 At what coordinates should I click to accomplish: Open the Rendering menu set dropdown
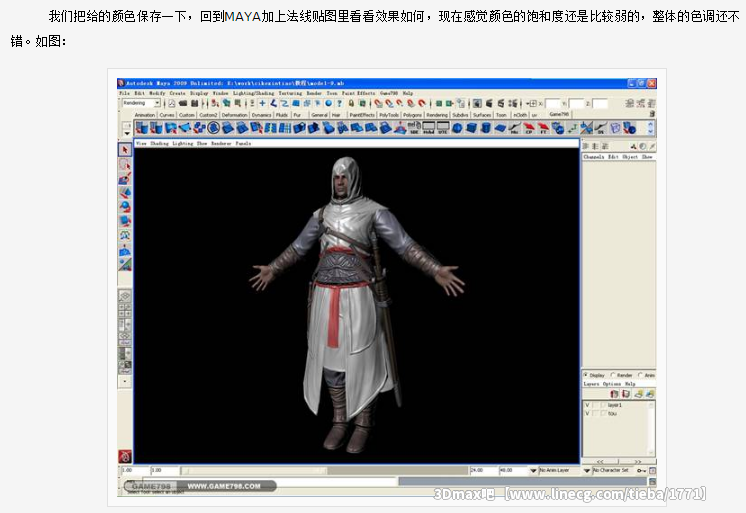click(x=157, y=103)
